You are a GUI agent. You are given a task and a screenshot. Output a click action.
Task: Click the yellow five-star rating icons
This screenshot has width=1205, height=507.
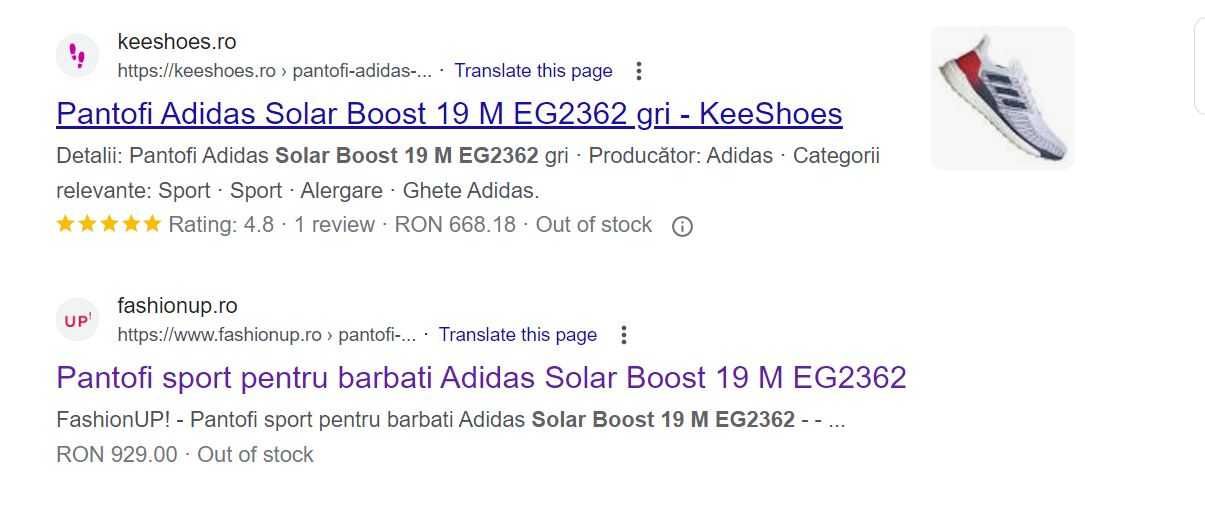[x=109, y=224]
